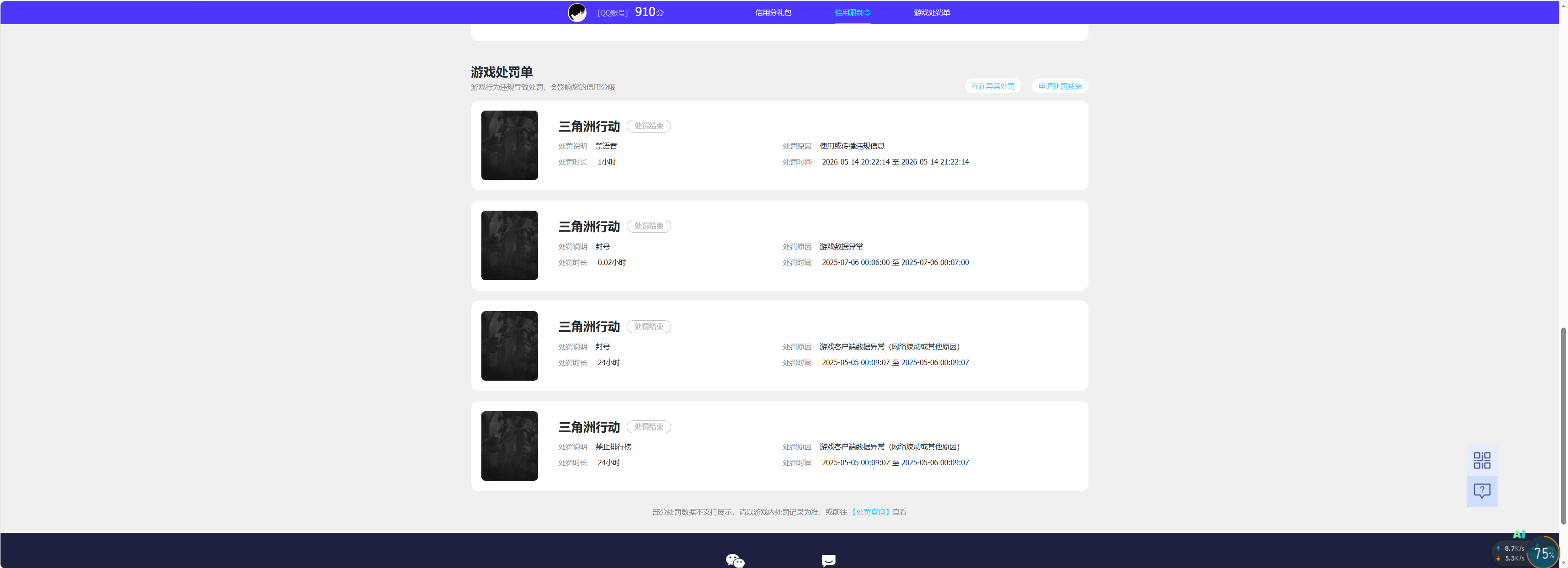Click the 910分 credit score
The height and width of the screenshot is (568, 1568).
649,12
